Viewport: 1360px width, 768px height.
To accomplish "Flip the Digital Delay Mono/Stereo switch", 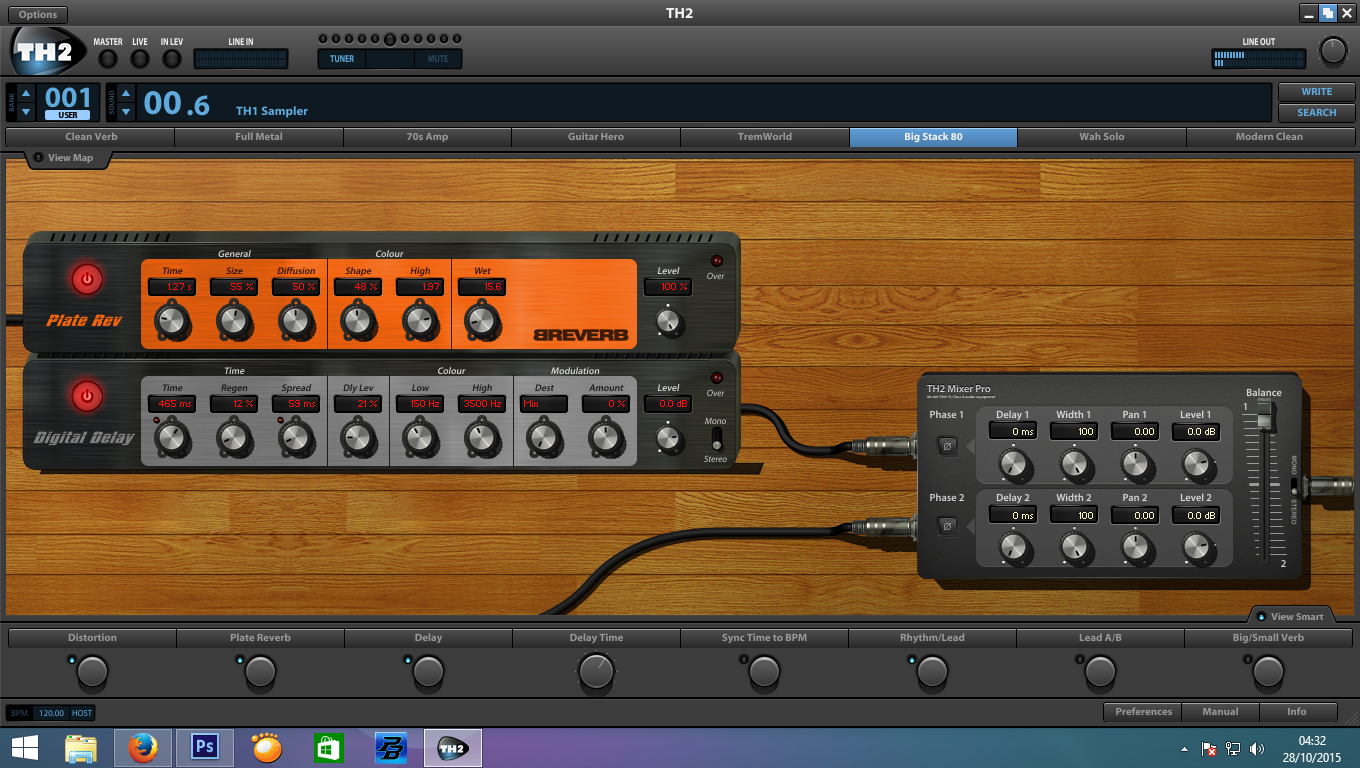I will coord(716,439).
